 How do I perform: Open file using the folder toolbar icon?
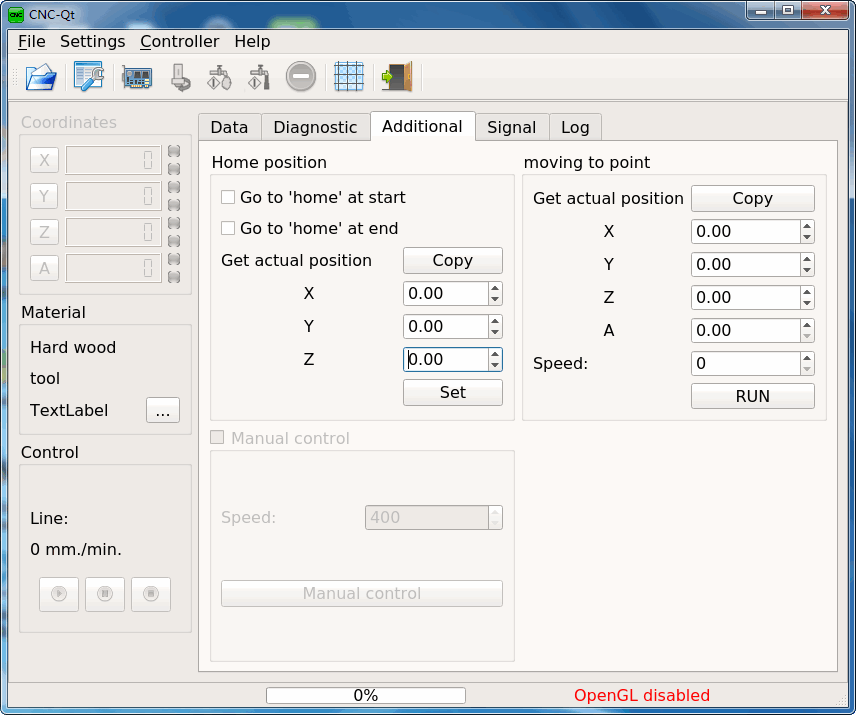[41, 77]
